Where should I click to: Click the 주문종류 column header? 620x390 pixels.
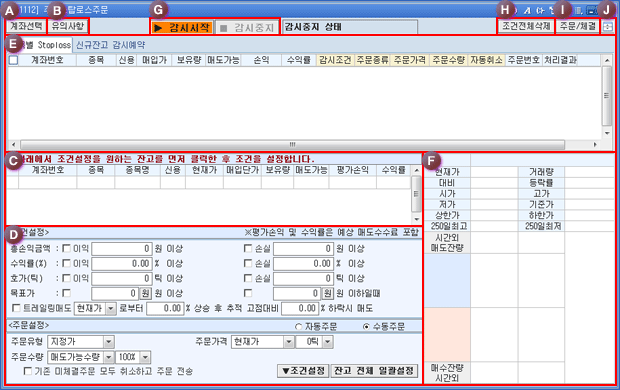click(372, 60)
